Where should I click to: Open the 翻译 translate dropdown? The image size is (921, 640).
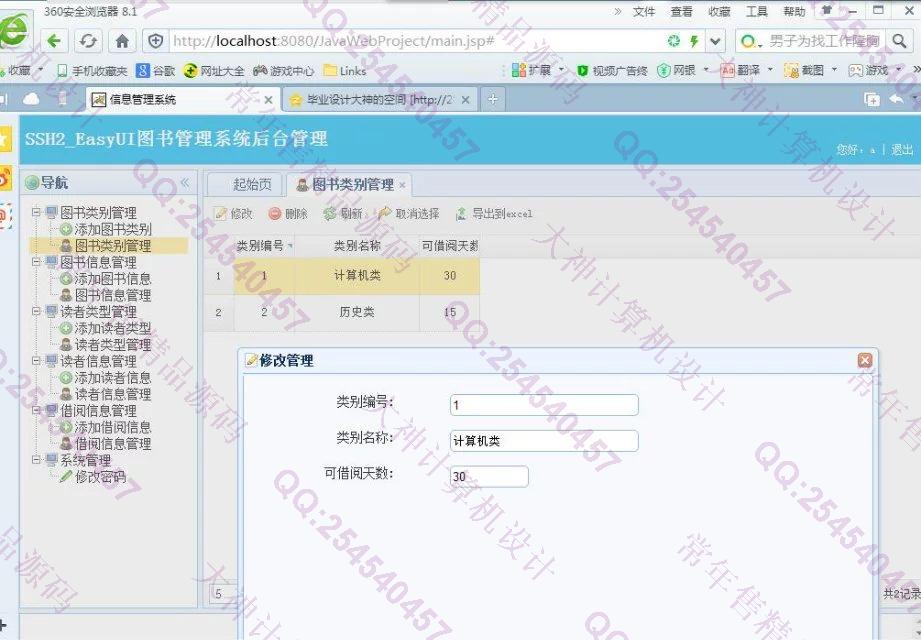(x=747, y=70)
